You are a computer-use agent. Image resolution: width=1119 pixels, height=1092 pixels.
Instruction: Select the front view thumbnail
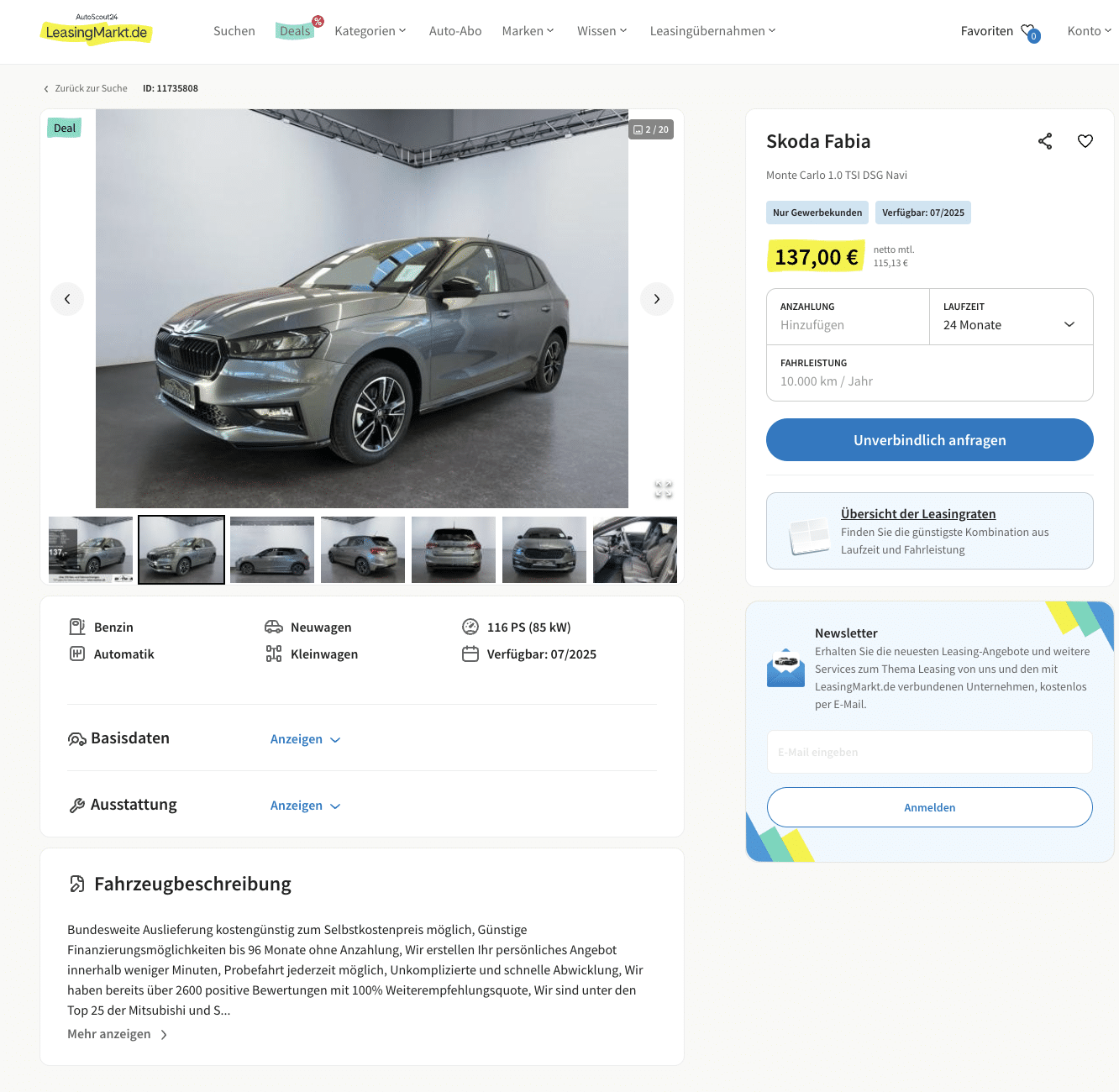tap(544, 549)
